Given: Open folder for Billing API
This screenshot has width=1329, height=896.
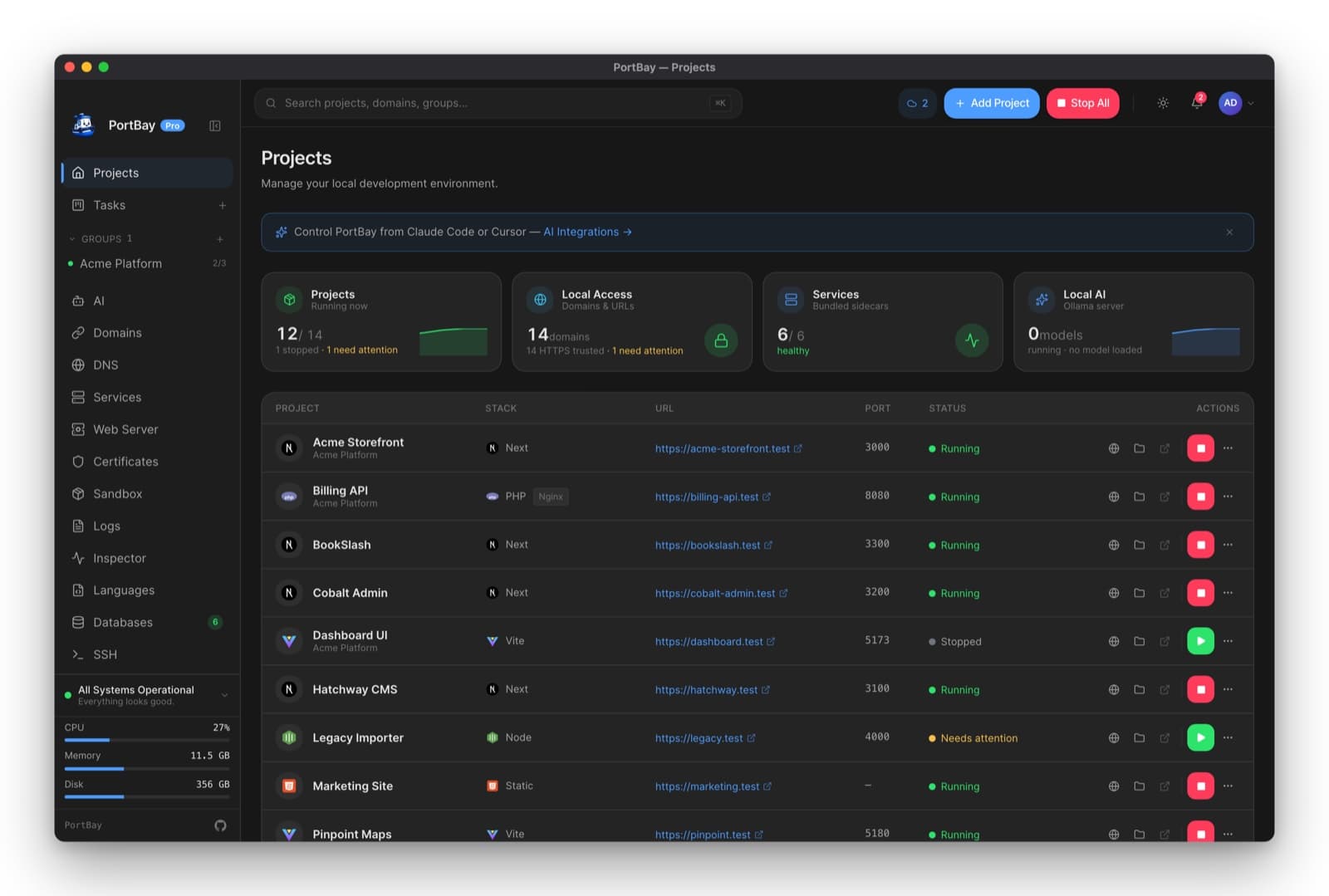Looking at the screenshot, I should point(1140,497).
